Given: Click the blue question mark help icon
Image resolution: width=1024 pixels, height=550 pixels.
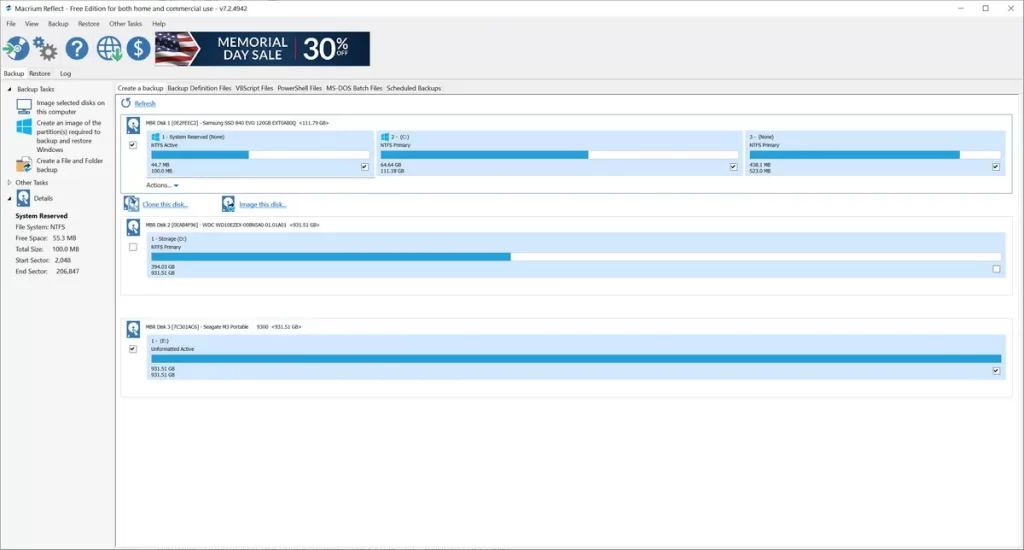Looking at the screenshot, I should [x=77, y=48].
